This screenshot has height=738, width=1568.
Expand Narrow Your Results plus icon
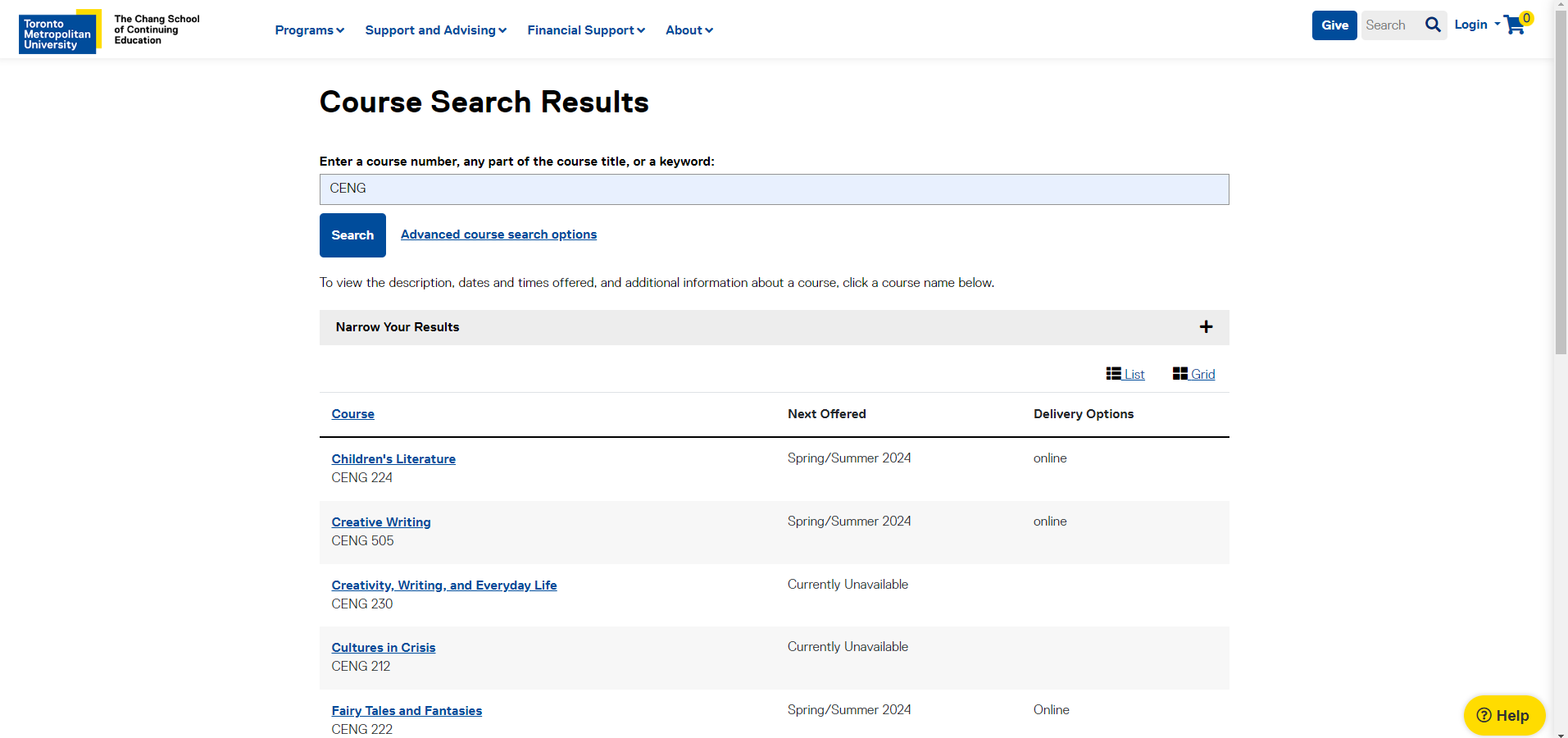point(1206,327)
